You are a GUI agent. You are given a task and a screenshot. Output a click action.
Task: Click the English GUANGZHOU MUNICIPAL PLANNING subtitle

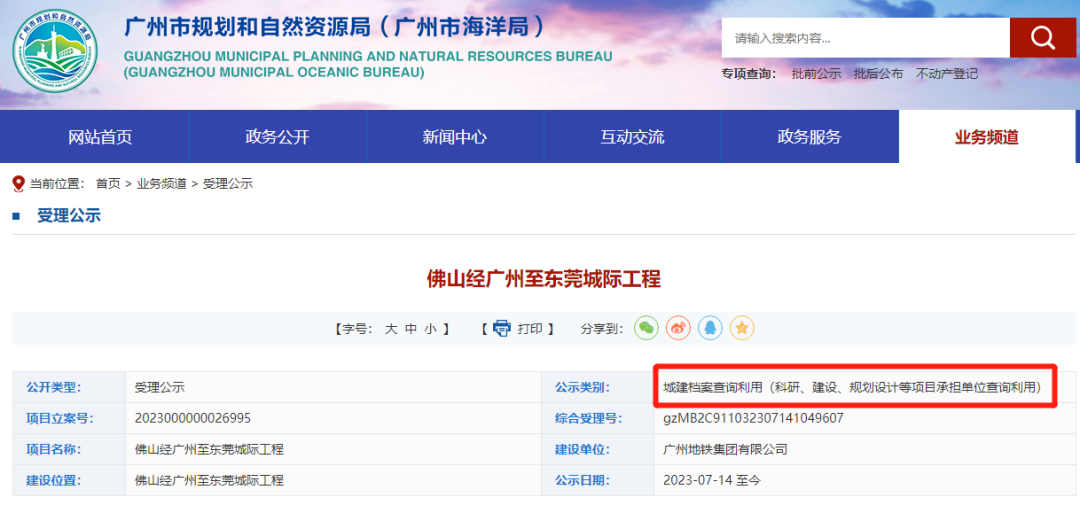[x=368, y=63]
